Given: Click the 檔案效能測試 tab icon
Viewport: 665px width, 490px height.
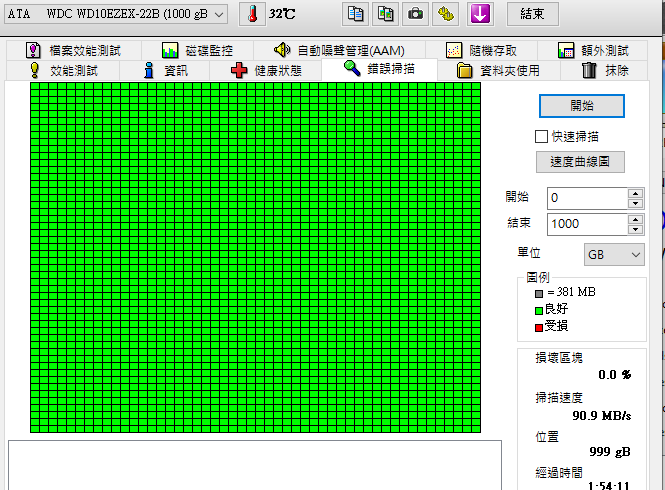Looking at the screenshot, I should click(x=33, y=50).
